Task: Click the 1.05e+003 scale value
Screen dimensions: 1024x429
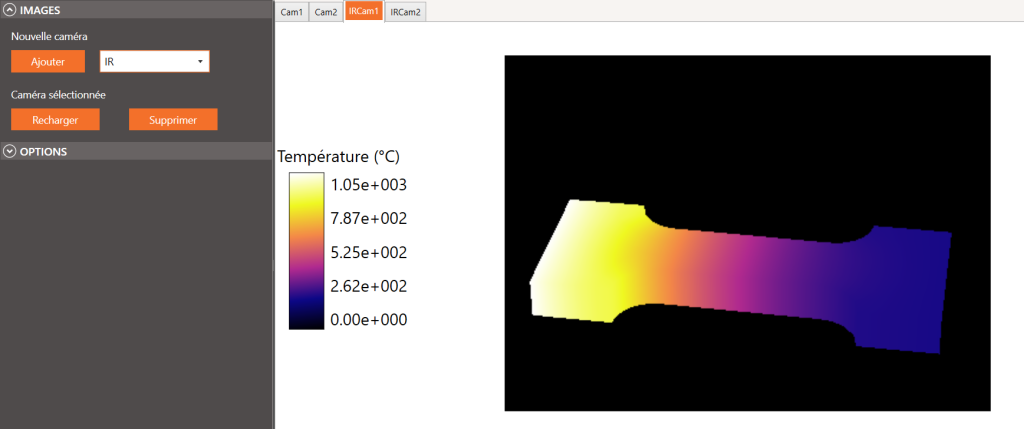Action: pyautogui.click(x=369, y=185)
